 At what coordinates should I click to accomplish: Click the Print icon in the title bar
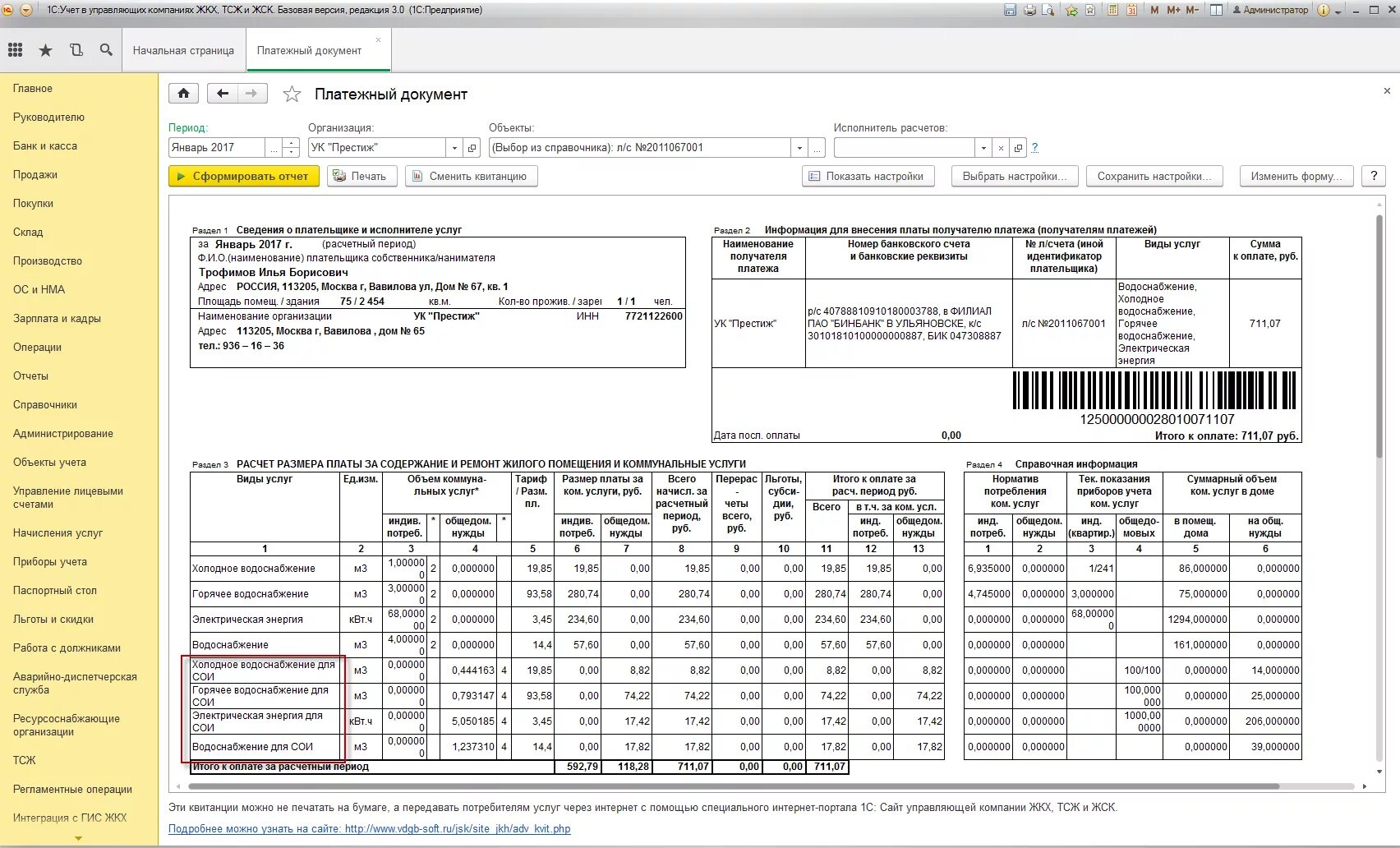click(x=1029, y=10)
